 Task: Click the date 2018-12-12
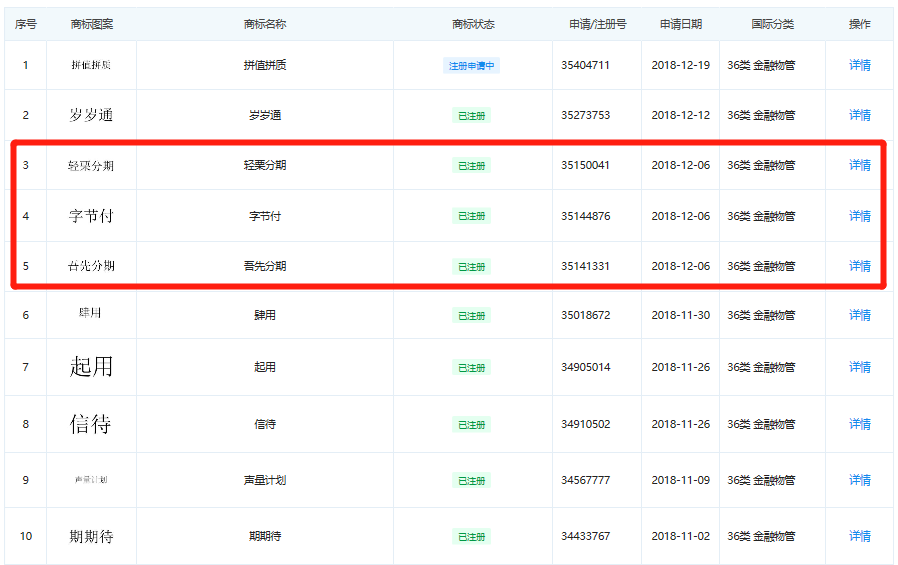tap(680, 115)
